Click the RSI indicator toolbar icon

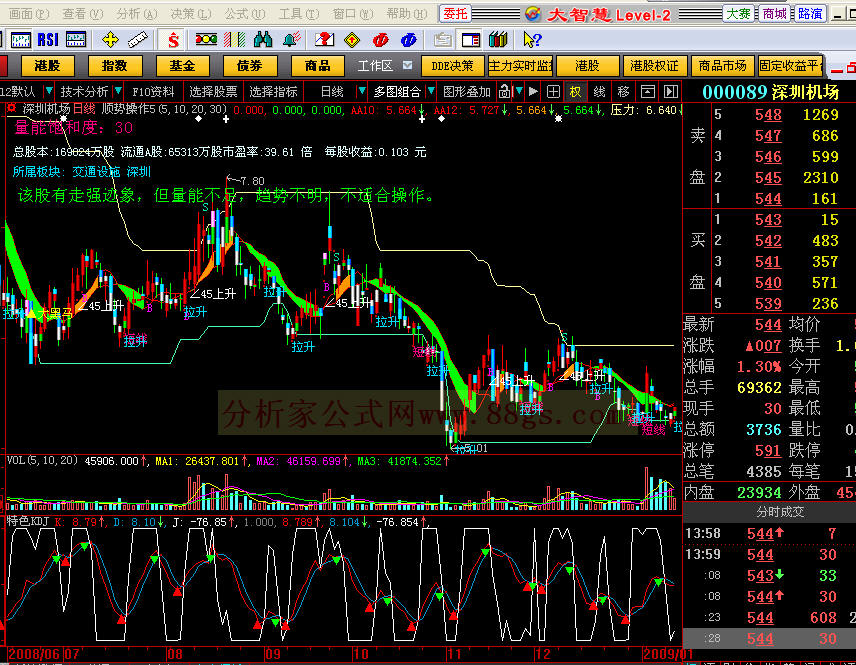coord(47,39)
